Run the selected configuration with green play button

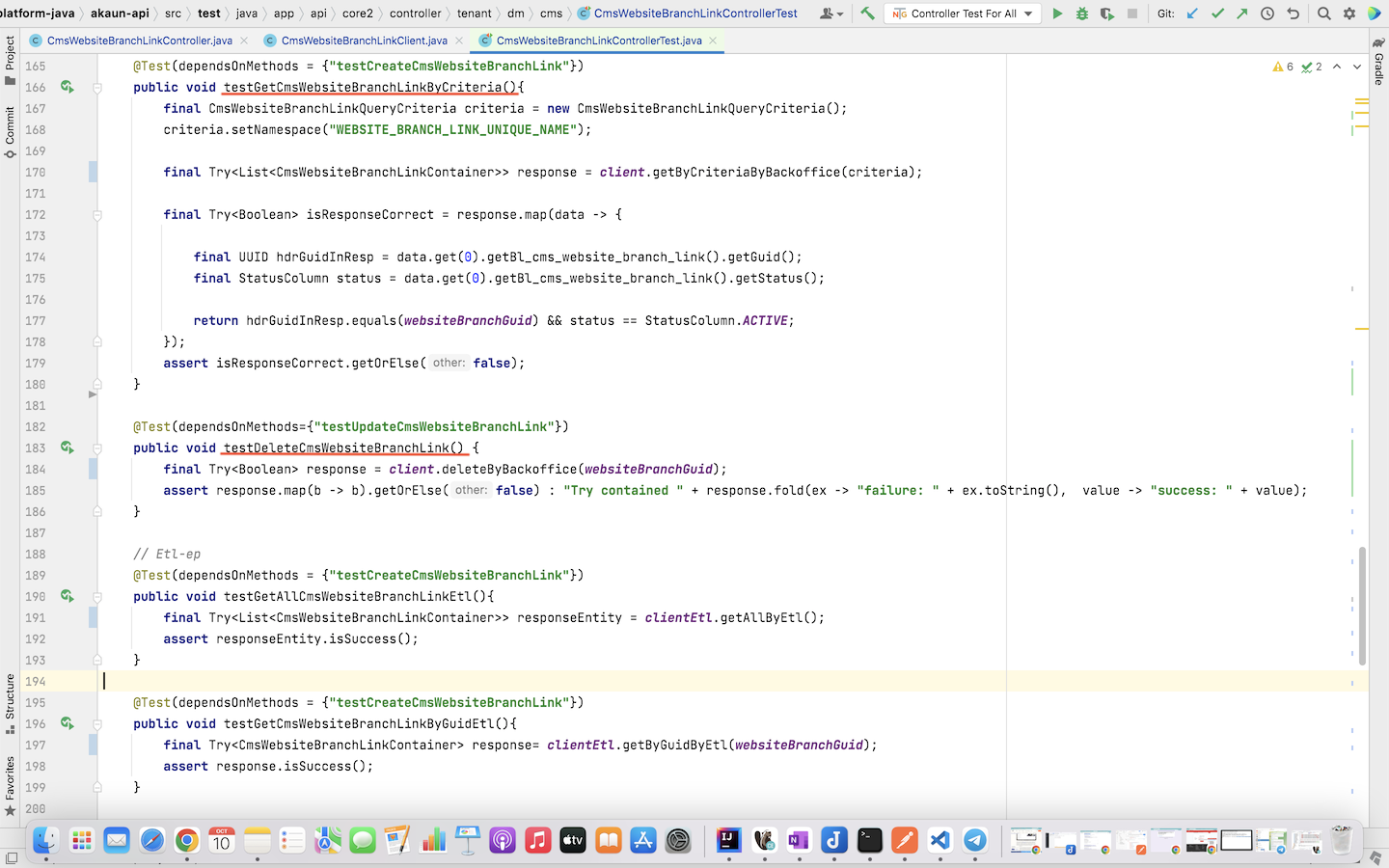tap(1057, 14)
